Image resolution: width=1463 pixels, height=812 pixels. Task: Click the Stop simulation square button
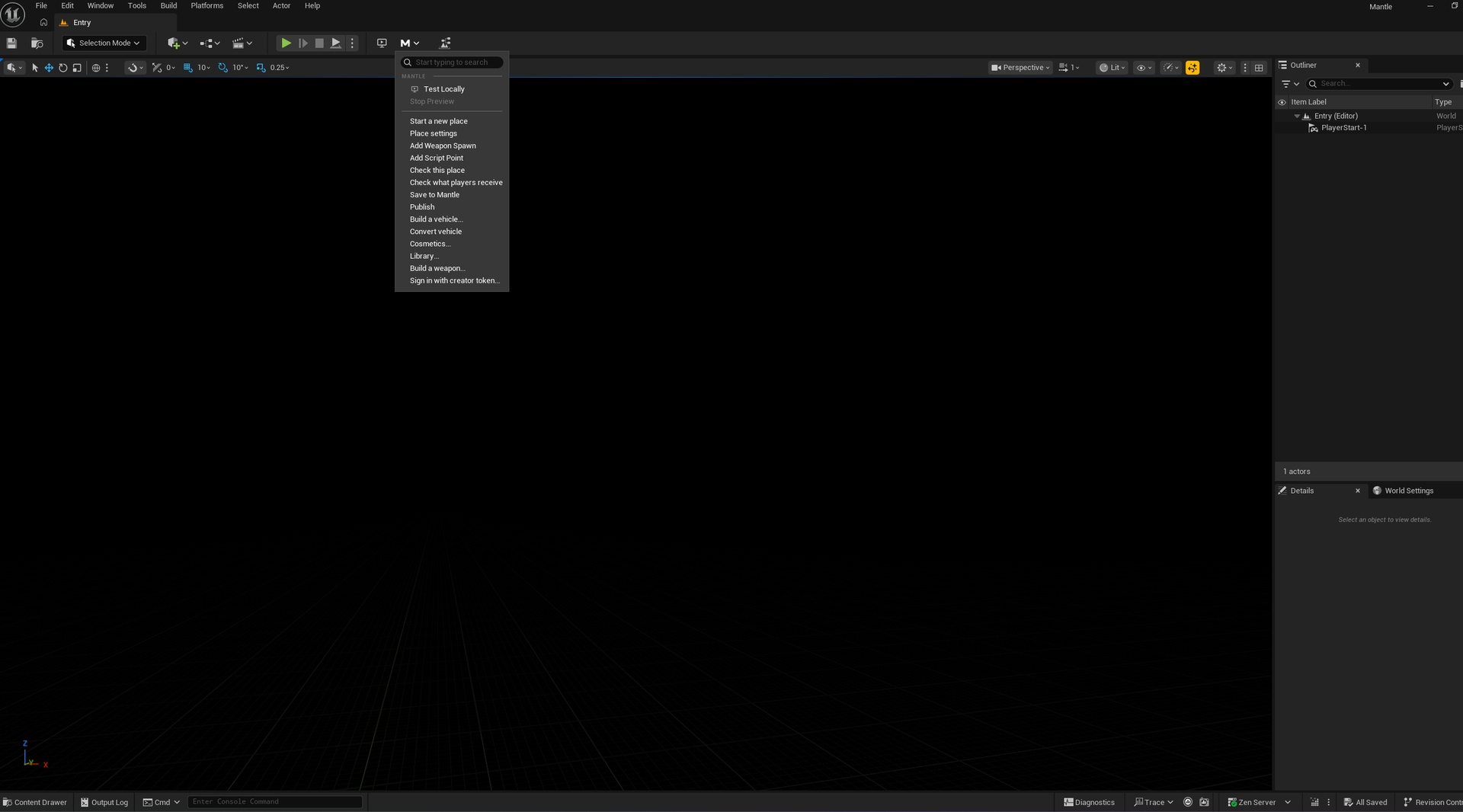coord(319,43)
